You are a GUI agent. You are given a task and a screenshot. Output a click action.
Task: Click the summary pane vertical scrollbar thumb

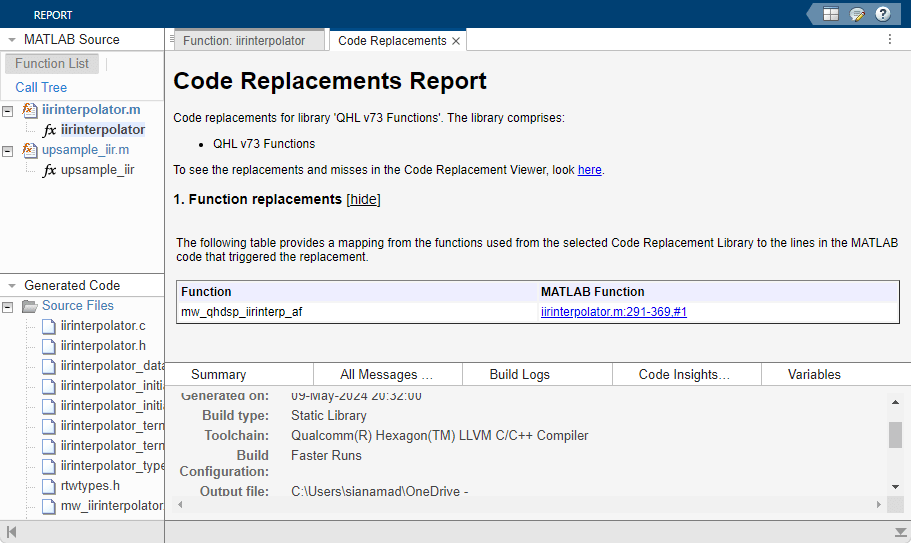895,434
